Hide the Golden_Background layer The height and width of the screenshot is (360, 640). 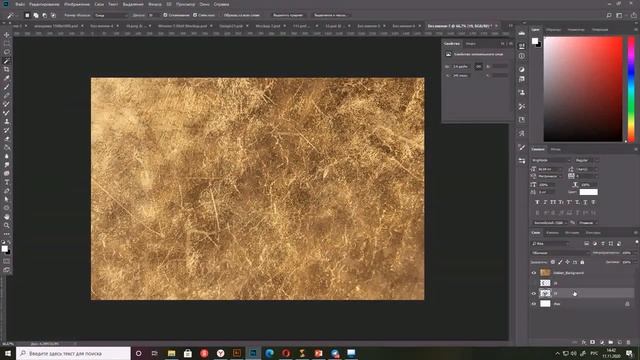[534, 273]
